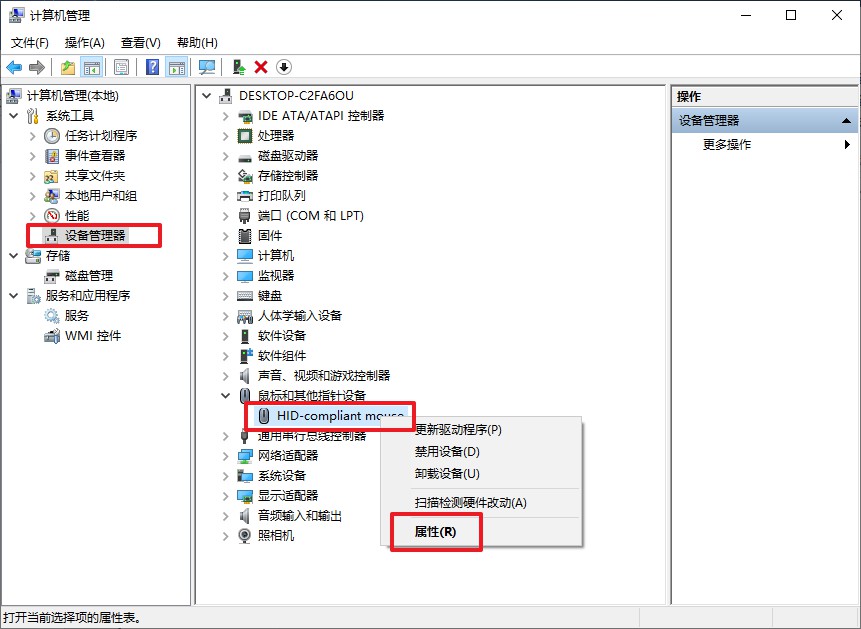Click the 本地用户和组 icon

52,196
